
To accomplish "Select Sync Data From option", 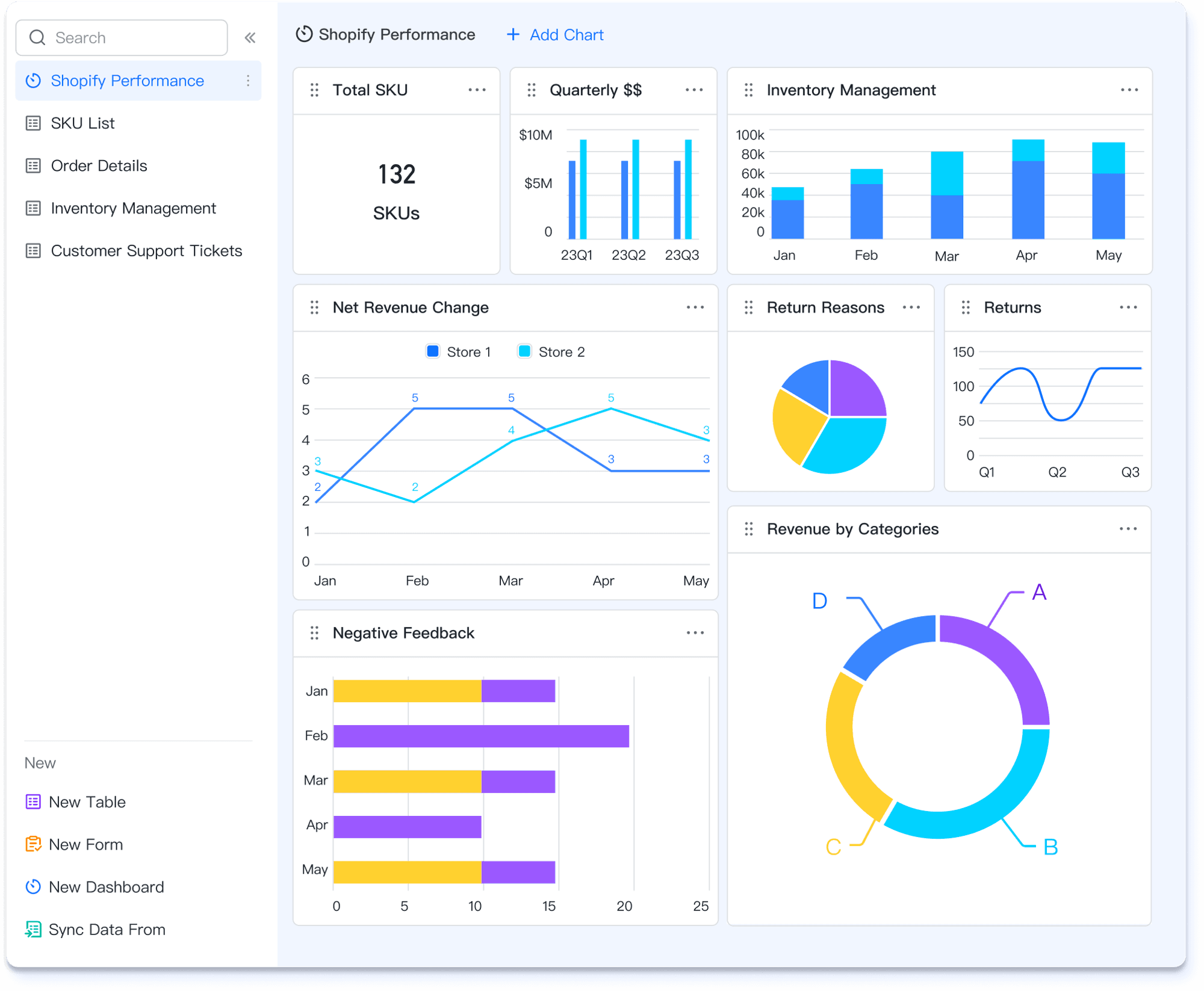I will [x=107, y=930].
